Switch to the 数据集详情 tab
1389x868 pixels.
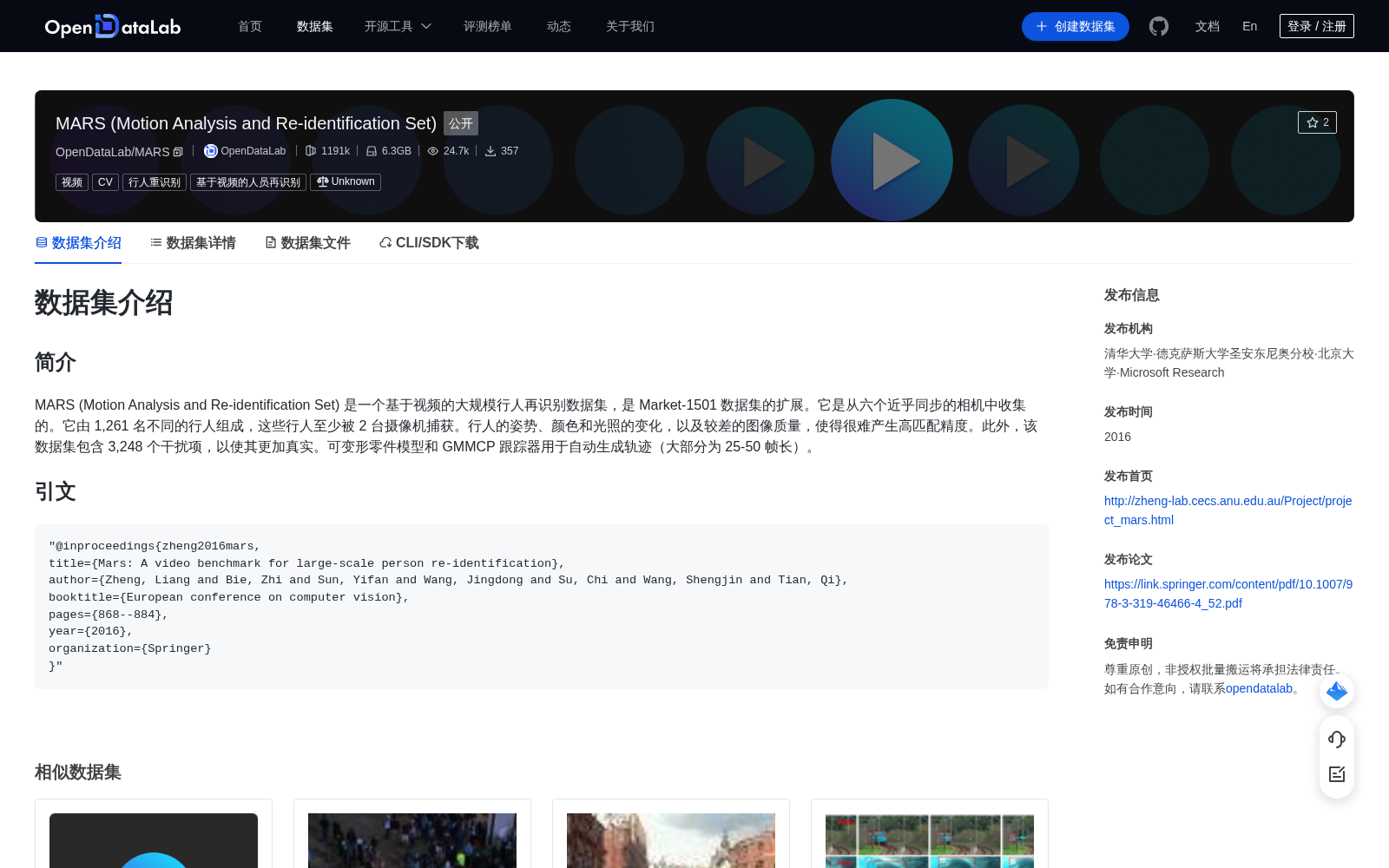coord(193,243)
